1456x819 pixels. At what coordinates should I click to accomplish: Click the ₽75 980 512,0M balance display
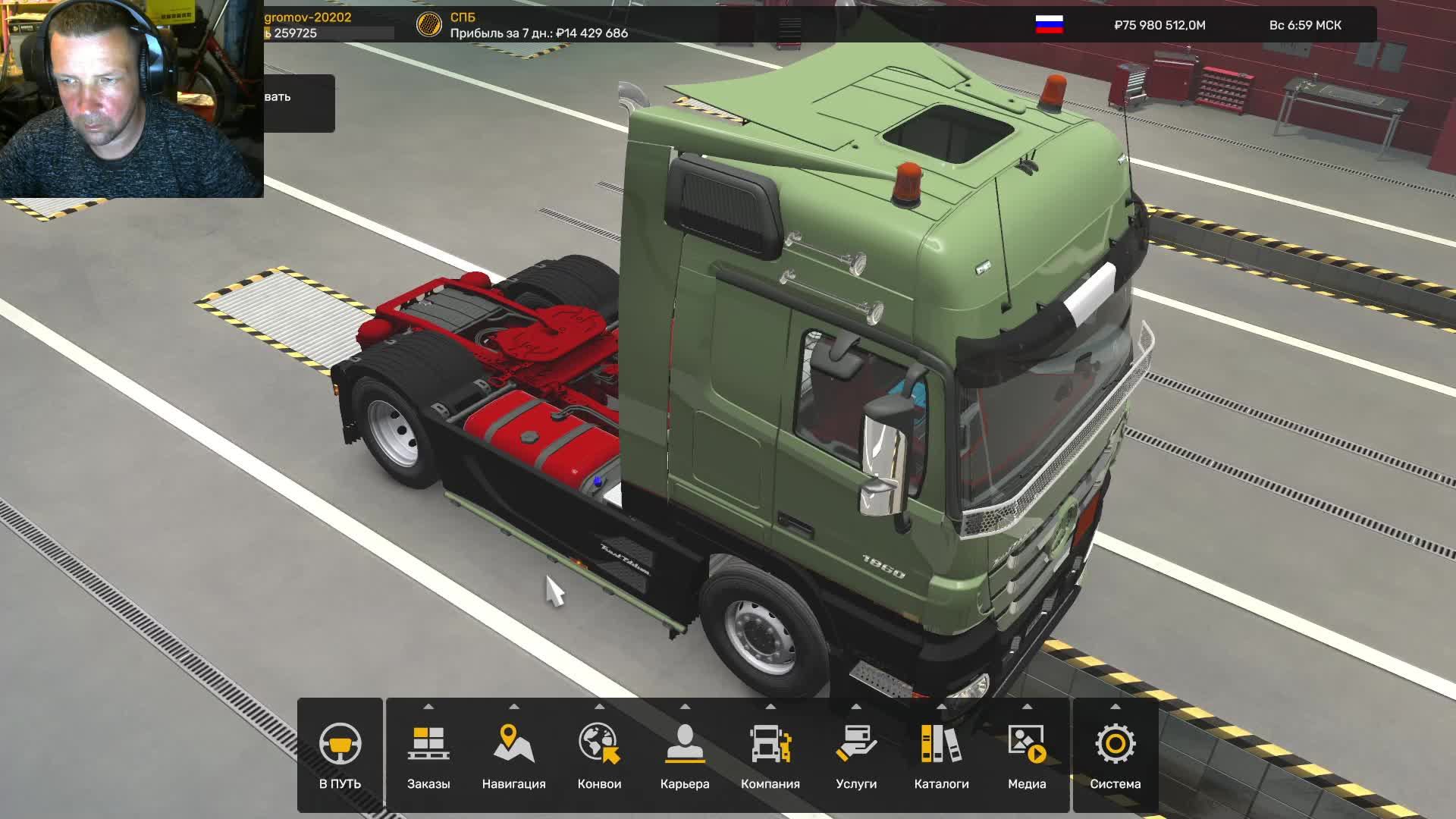[1159, 25]
